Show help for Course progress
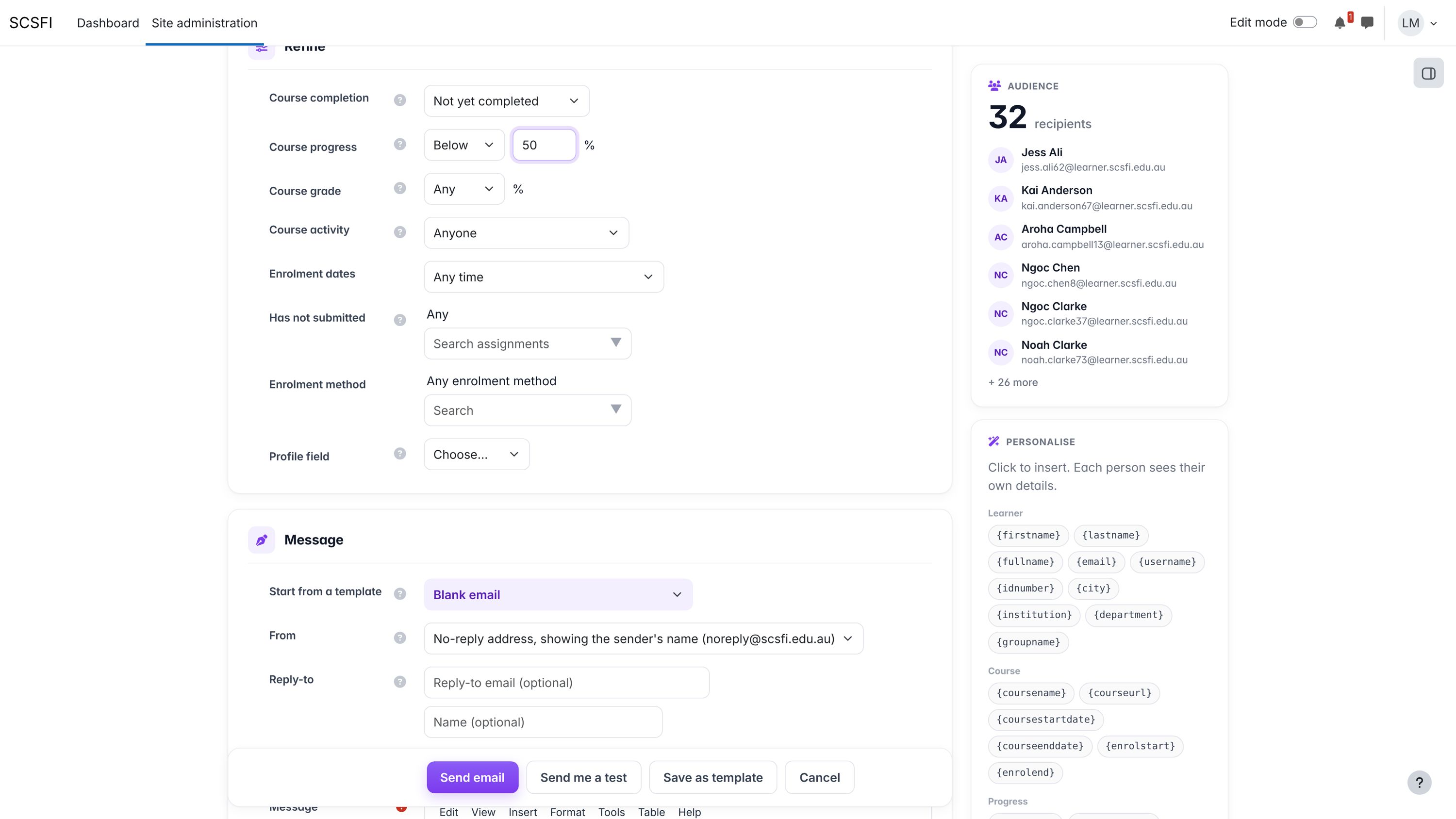This screenshot has width=1456, height=819. click(x=399, y=144)
